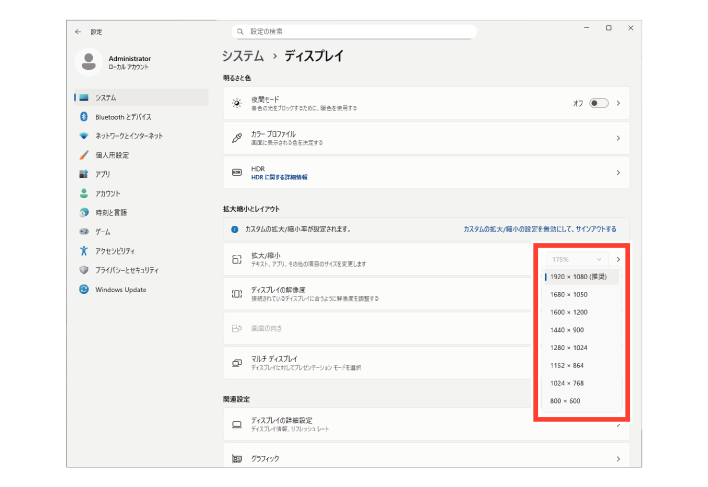Open 時刻と言語 time and language
708x487 pixels.
(110, 212)
